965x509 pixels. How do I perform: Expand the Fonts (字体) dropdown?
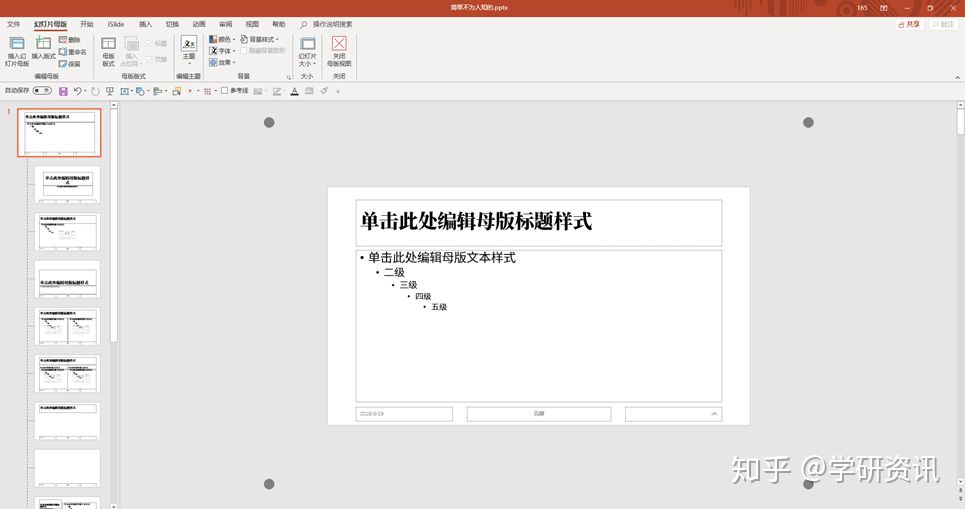click(222, 51)
